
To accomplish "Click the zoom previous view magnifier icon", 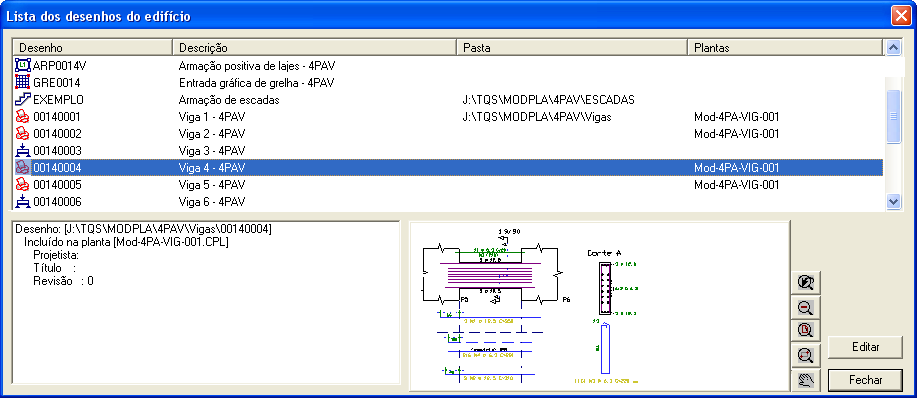I will pos(806,283).
